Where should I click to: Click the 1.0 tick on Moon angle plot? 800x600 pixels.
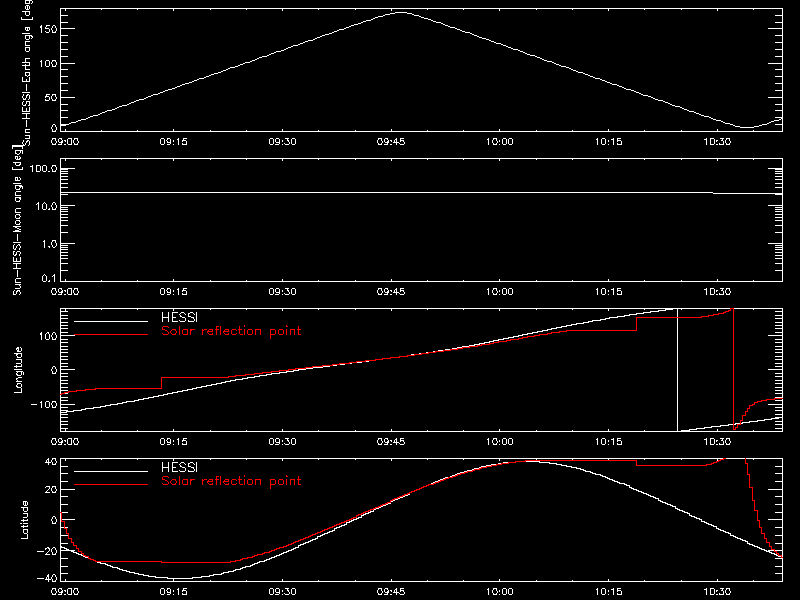[49, 244]
